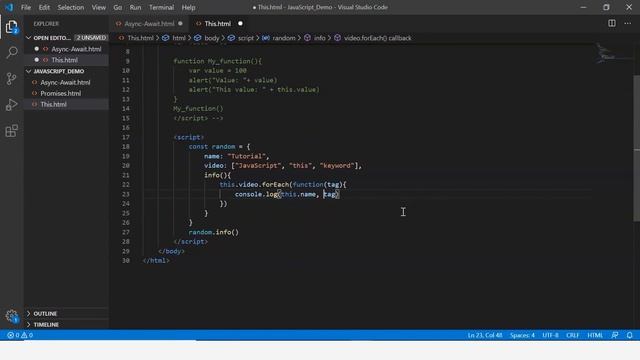
Task: Change CRLF end of line sequence
Action: coord(572,335)
